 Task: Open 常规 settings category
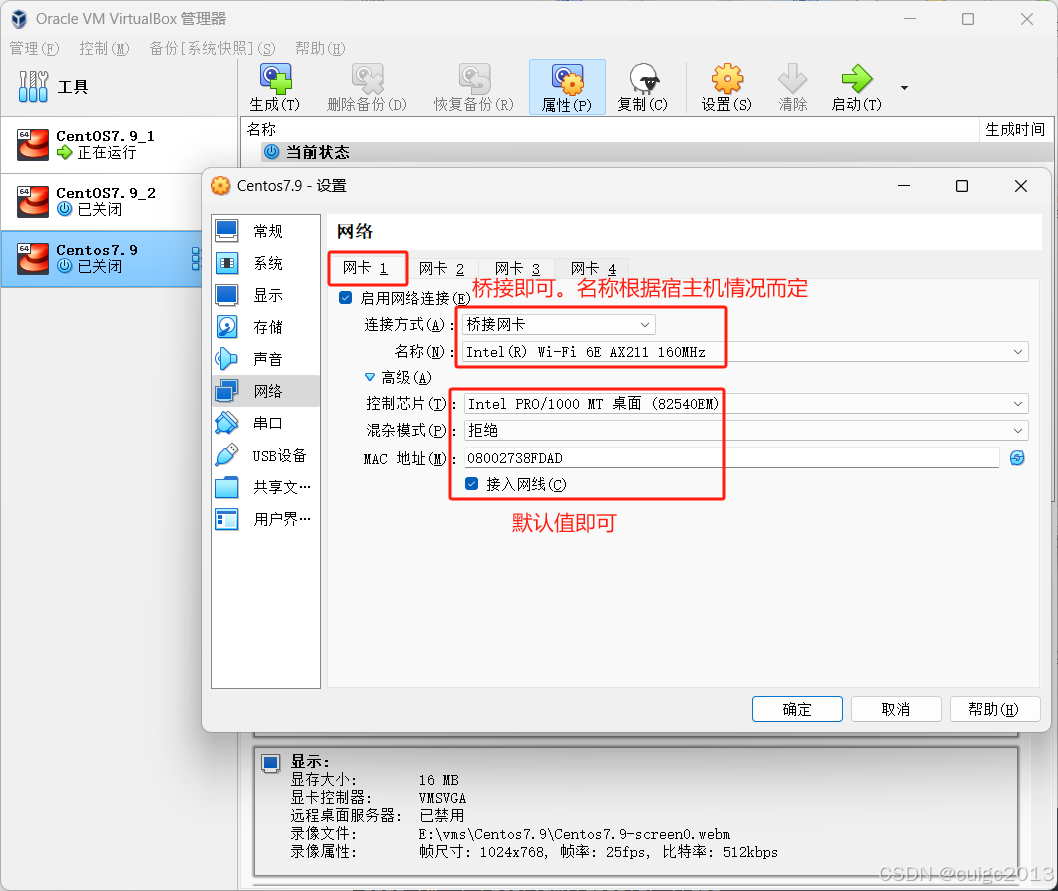266,232
